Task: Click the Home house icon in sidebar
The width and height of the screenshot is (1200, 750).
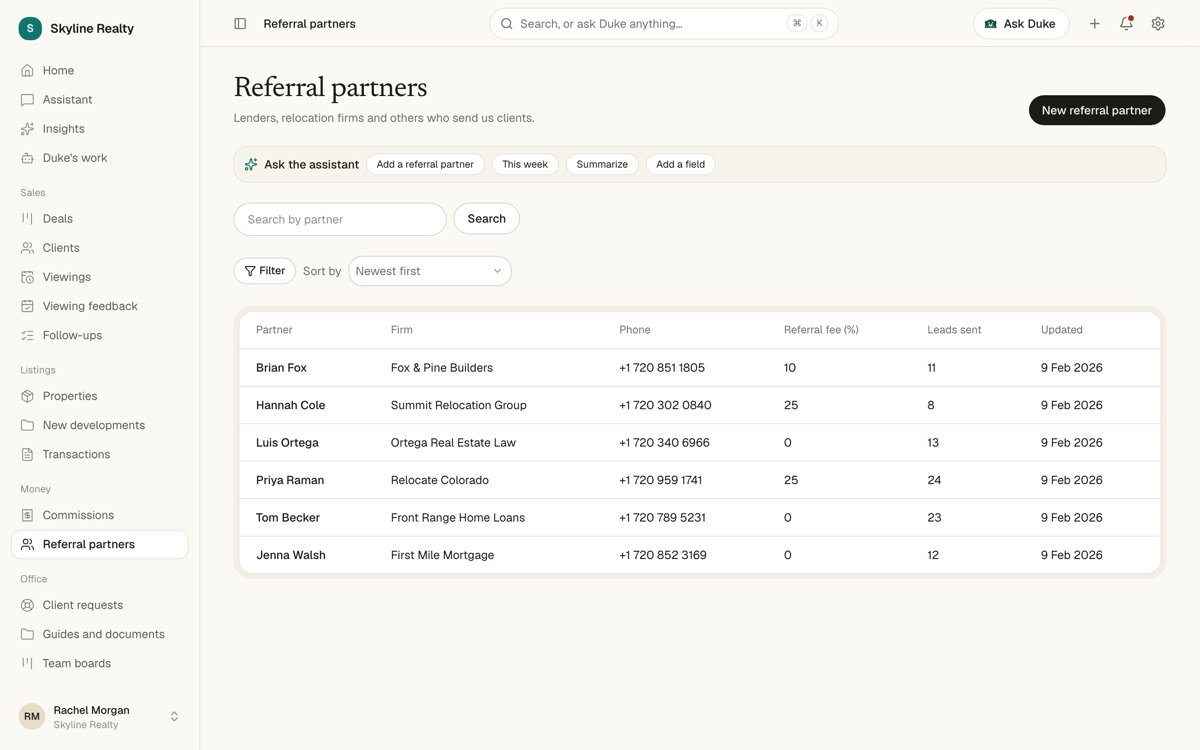Action: 27,70
